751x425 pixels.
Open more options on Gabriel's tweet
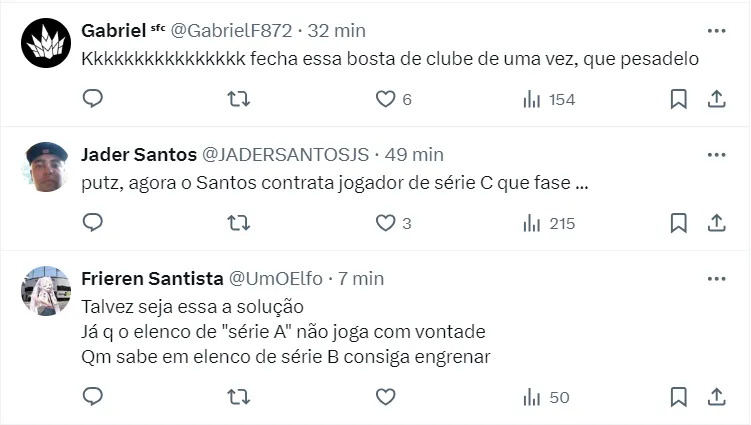pyautogui.click(x=716, y=30)
